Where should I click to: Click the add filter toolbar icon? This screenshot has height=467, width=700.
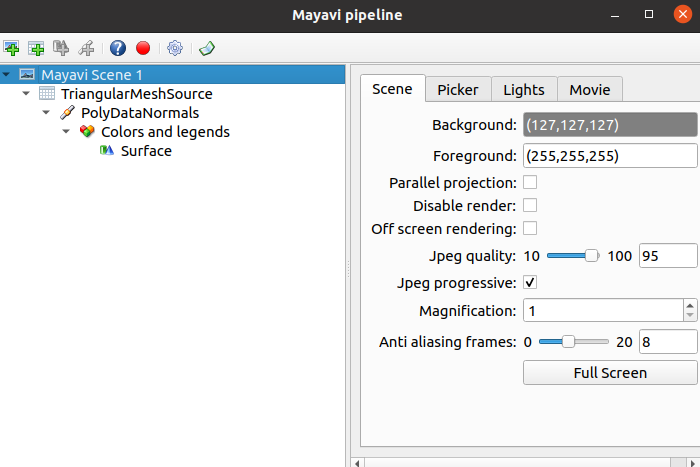pyautogui.click(x=86, y=48)
